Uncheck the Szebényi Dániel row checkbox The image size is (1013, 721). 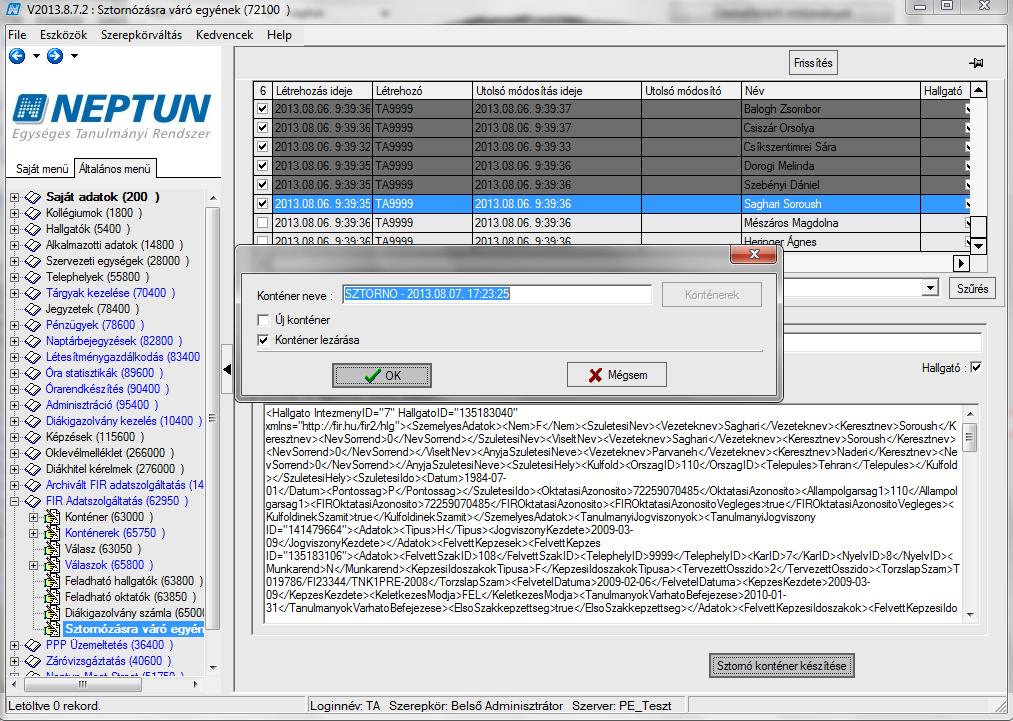[x=262, y=184]
